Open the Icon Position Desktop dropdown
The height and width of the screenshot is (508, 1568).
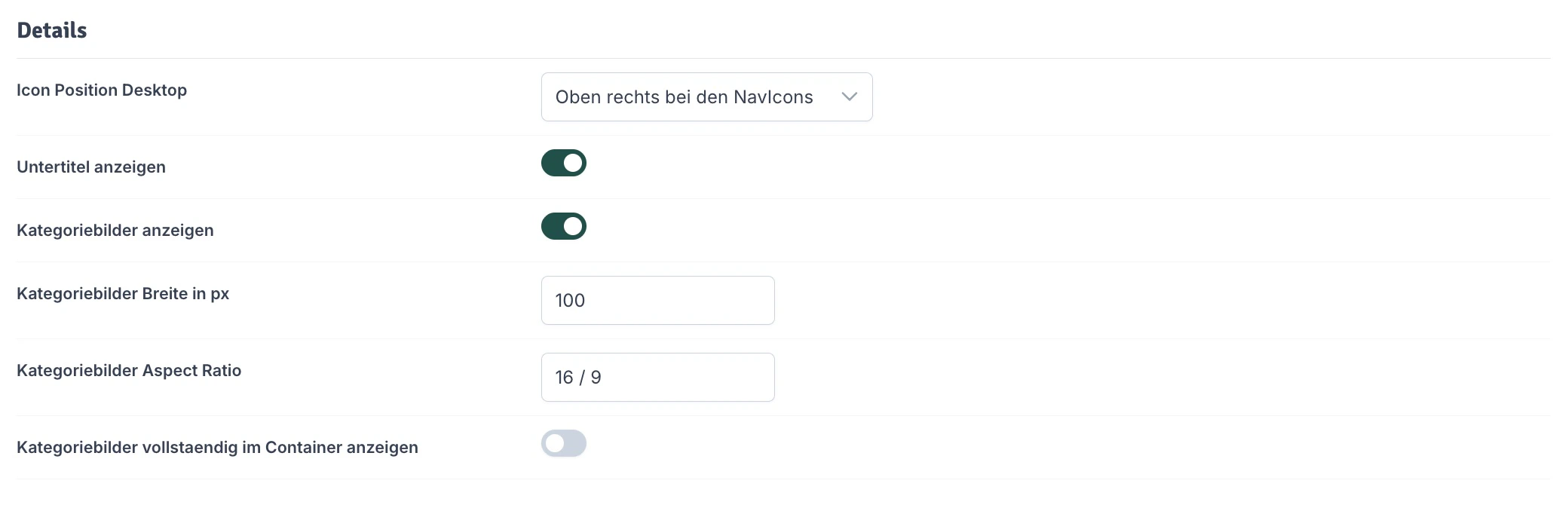(706, 96)
